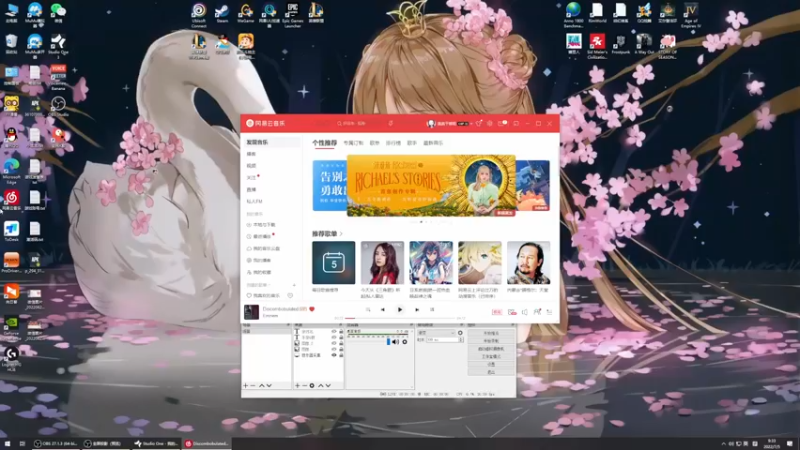800x450 pixels.
Task: Toggle visibility of first text source in OBS
Action: coord(334,332)
